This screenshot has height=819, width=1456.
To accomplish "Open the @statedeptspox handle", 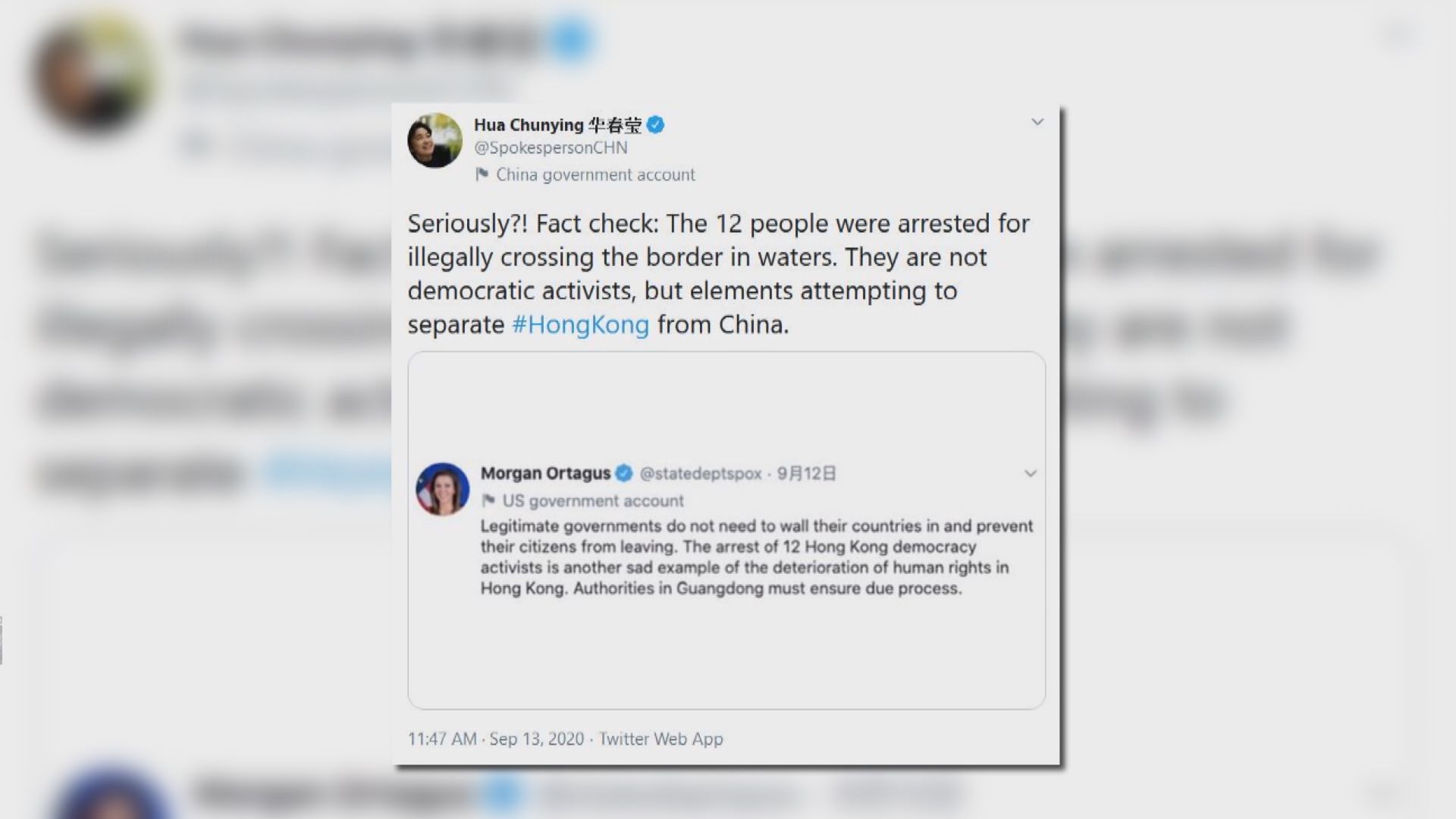I will pos(701,474).
